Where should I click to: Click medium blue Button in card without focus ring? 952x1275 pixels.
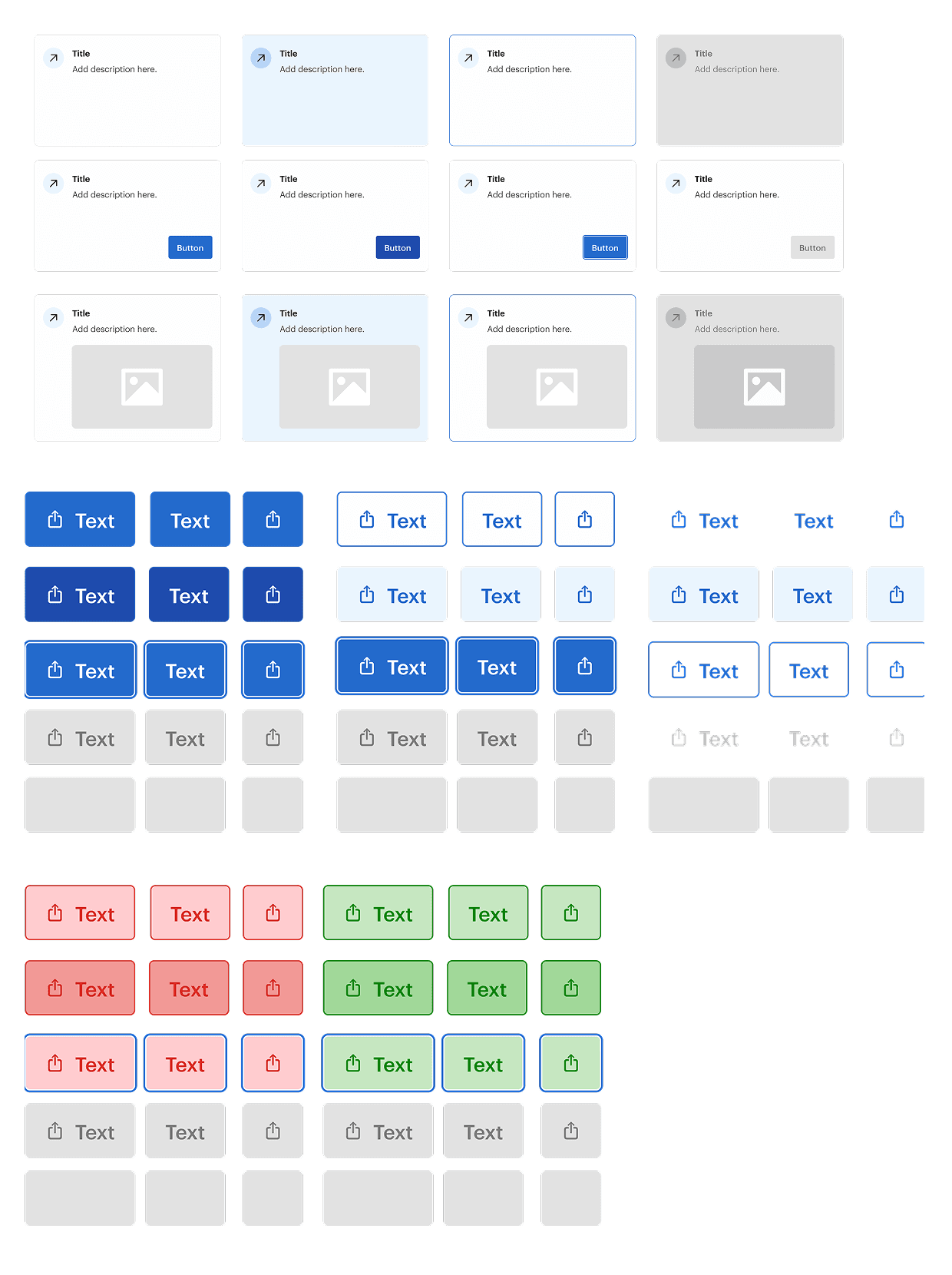[190, 247]
